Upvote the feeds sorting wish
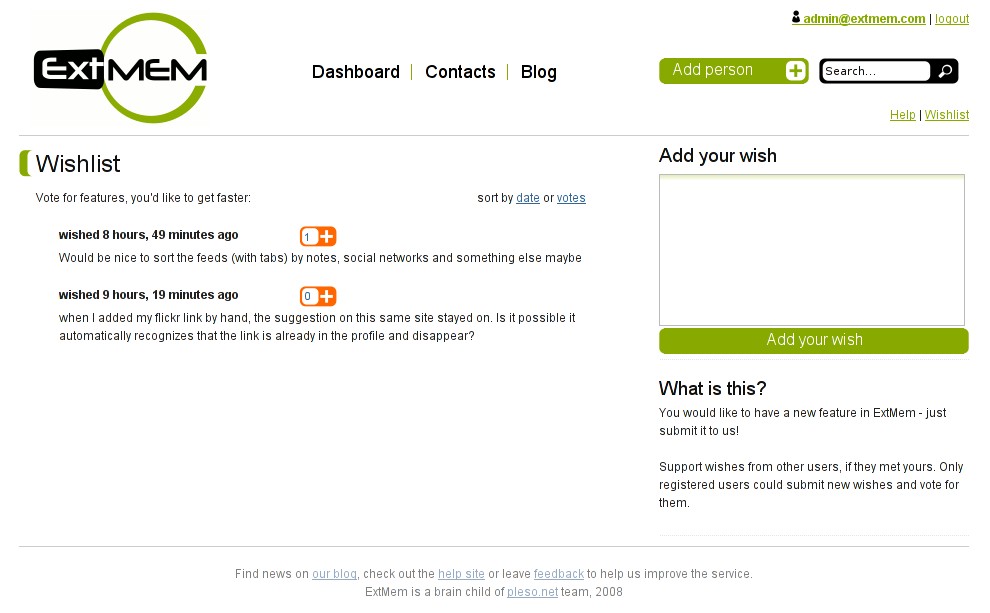Screen dimensions: 990x613 click(x=327, y=237)
